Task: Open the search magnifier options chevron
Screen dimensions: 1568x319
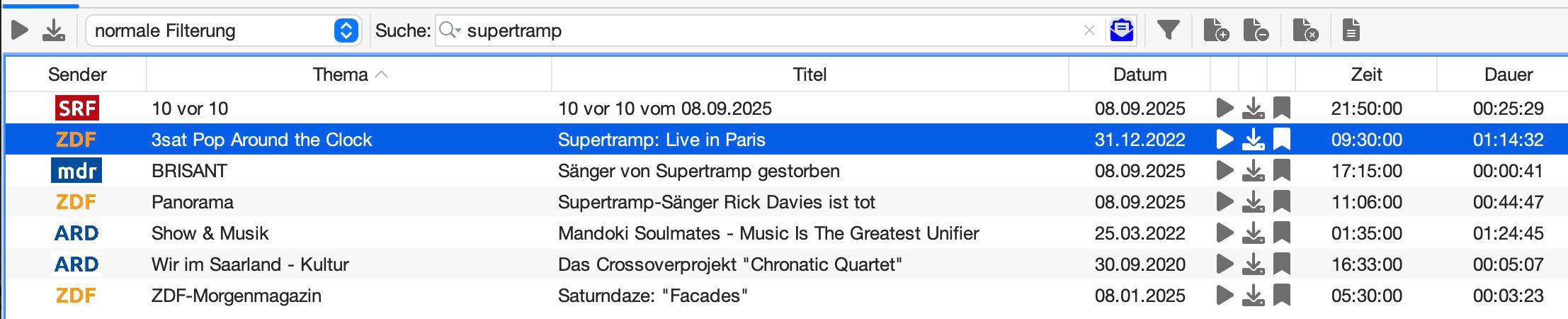Action: (x=450, y=30)
